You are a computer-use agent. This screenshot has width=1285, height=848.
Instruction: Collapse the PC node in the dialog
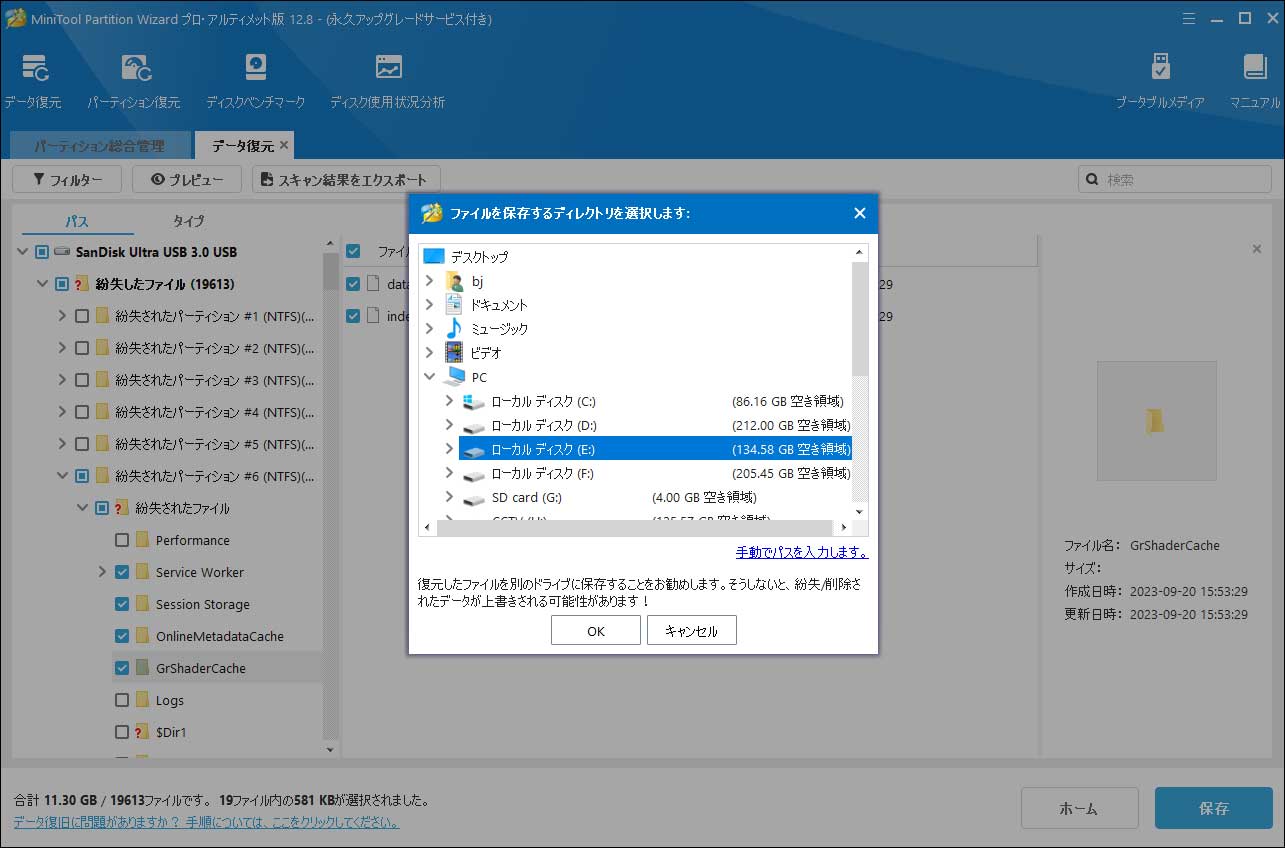430,377
